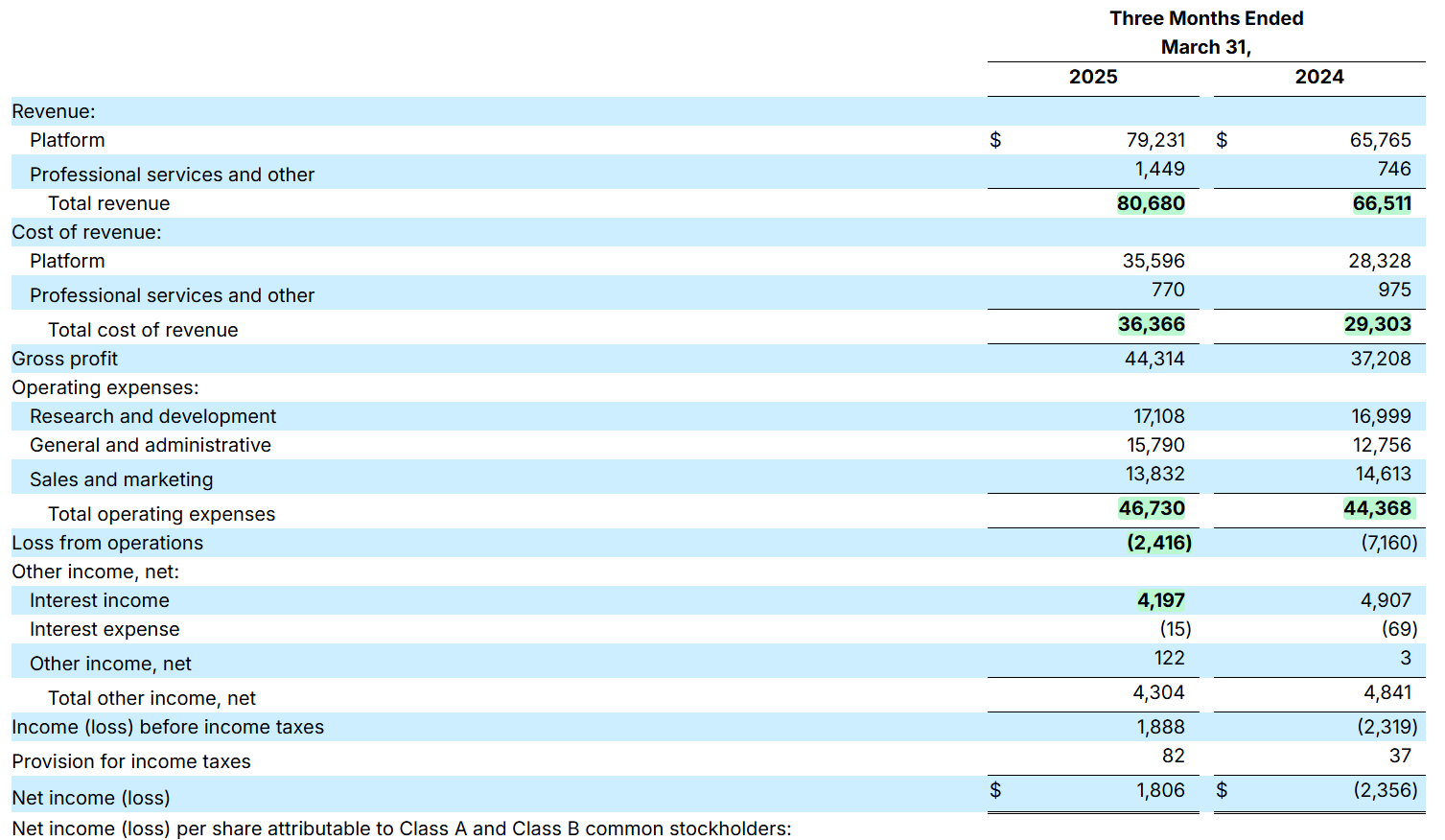Click the 2024 column header
This screenshot has width=1445, height=840.
coord(1319,77)
